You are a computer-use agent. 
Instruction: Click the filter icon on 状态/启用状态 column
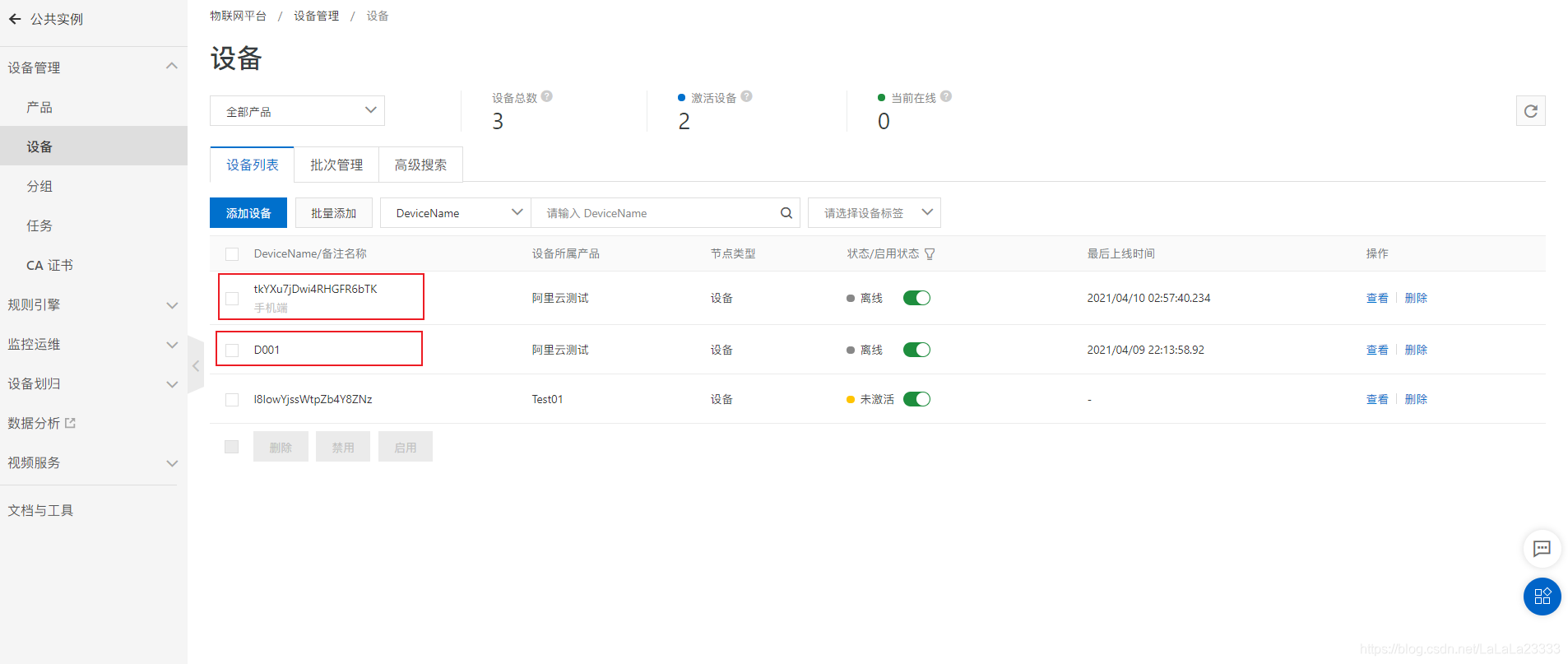(930, 254)
